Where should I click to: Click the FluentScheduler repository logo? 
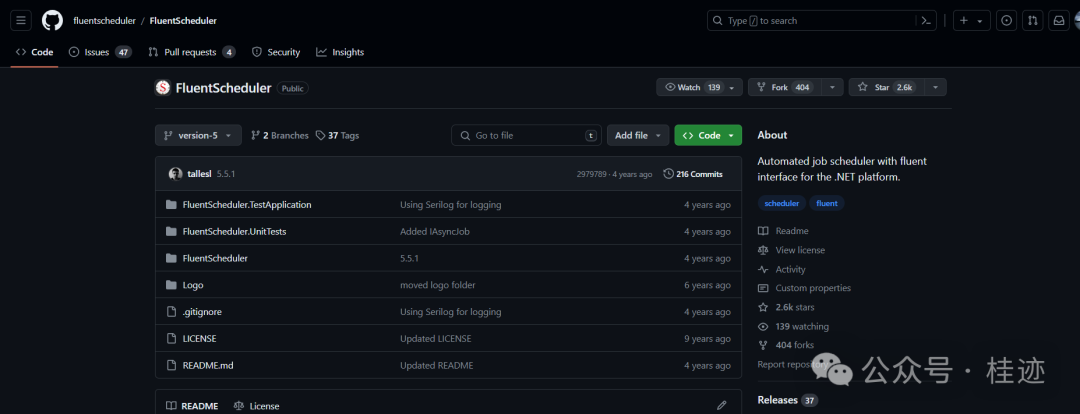163,88
